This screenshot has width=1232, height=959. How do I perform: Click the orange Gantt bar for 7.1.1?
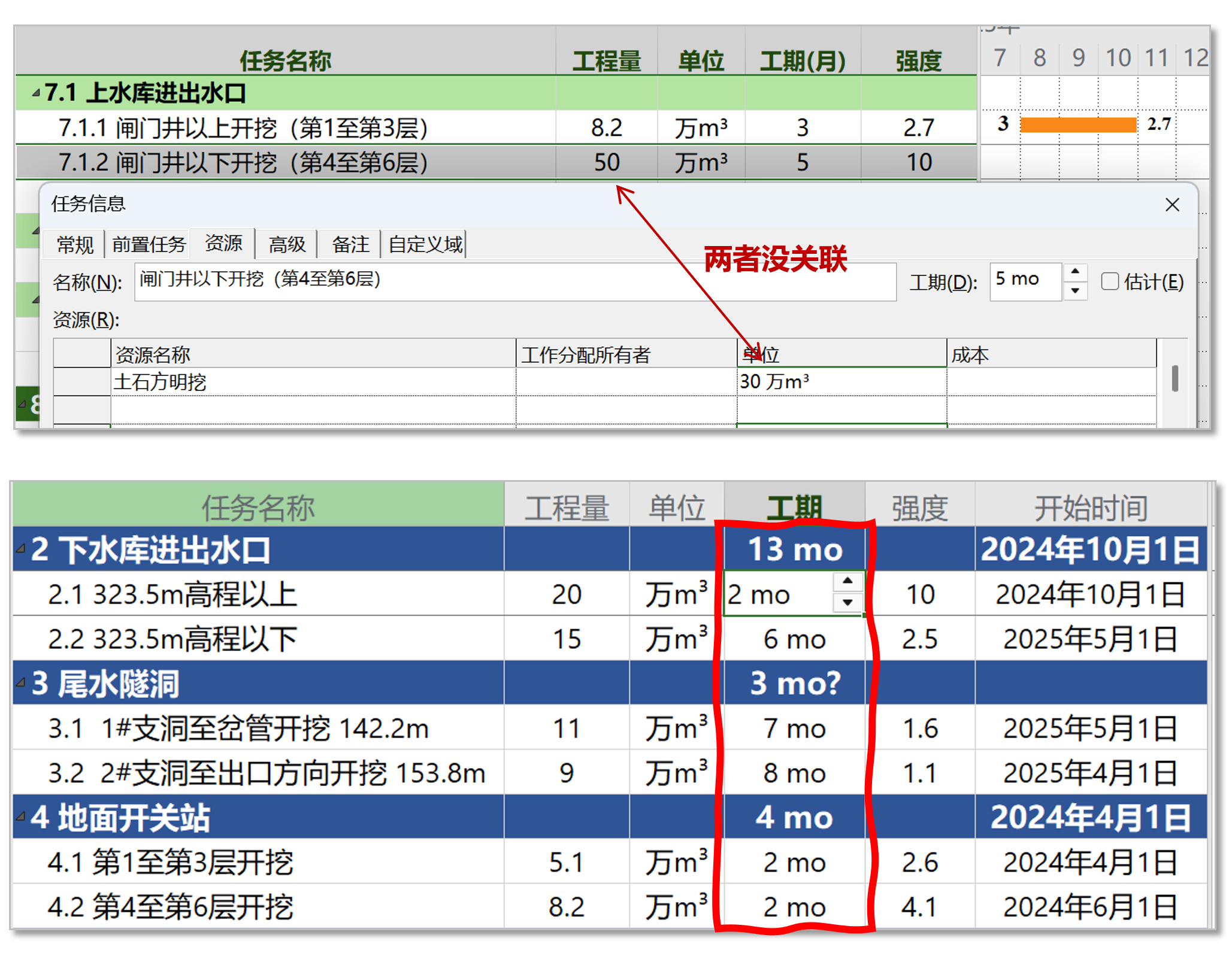pyautogui.click(x=1077, y=125)
